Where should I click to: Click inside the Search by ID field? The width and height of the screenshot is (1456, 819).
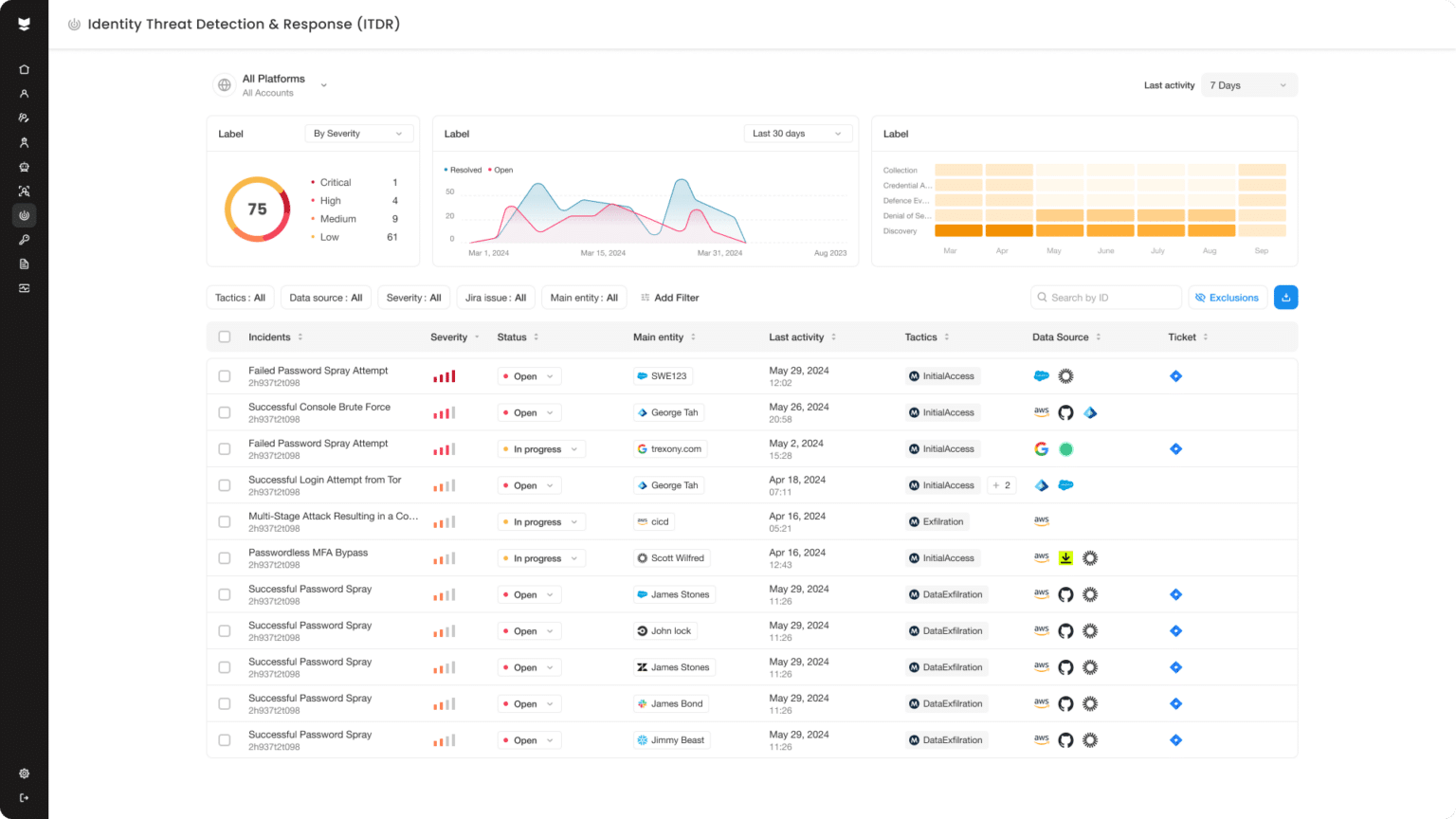pos(1104,297)
